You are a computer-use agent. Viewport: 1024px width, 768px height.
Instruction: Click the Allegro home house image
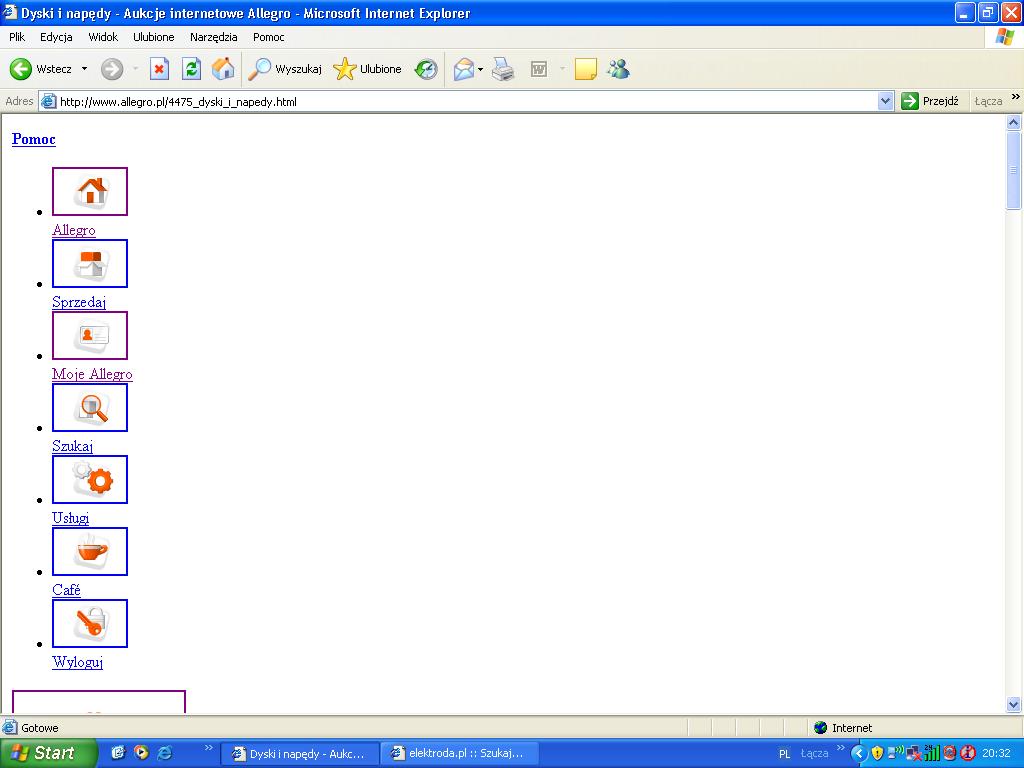pyautogui.click(x=90, y=191)
